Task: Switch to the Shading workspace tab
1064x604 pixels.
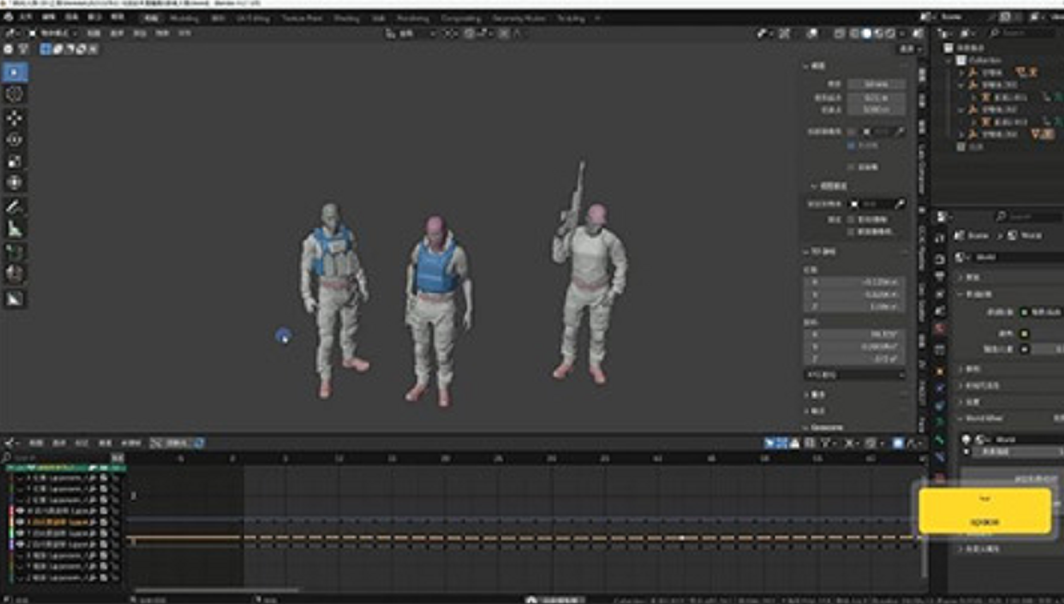Action: point(346,18)
